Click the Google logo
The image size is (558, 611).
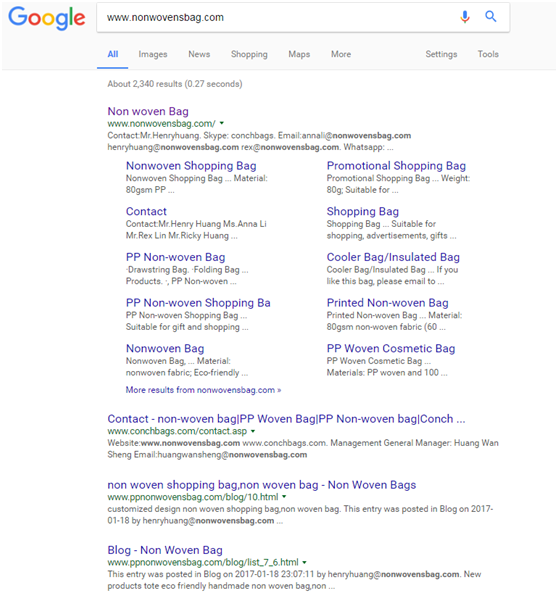47,18
